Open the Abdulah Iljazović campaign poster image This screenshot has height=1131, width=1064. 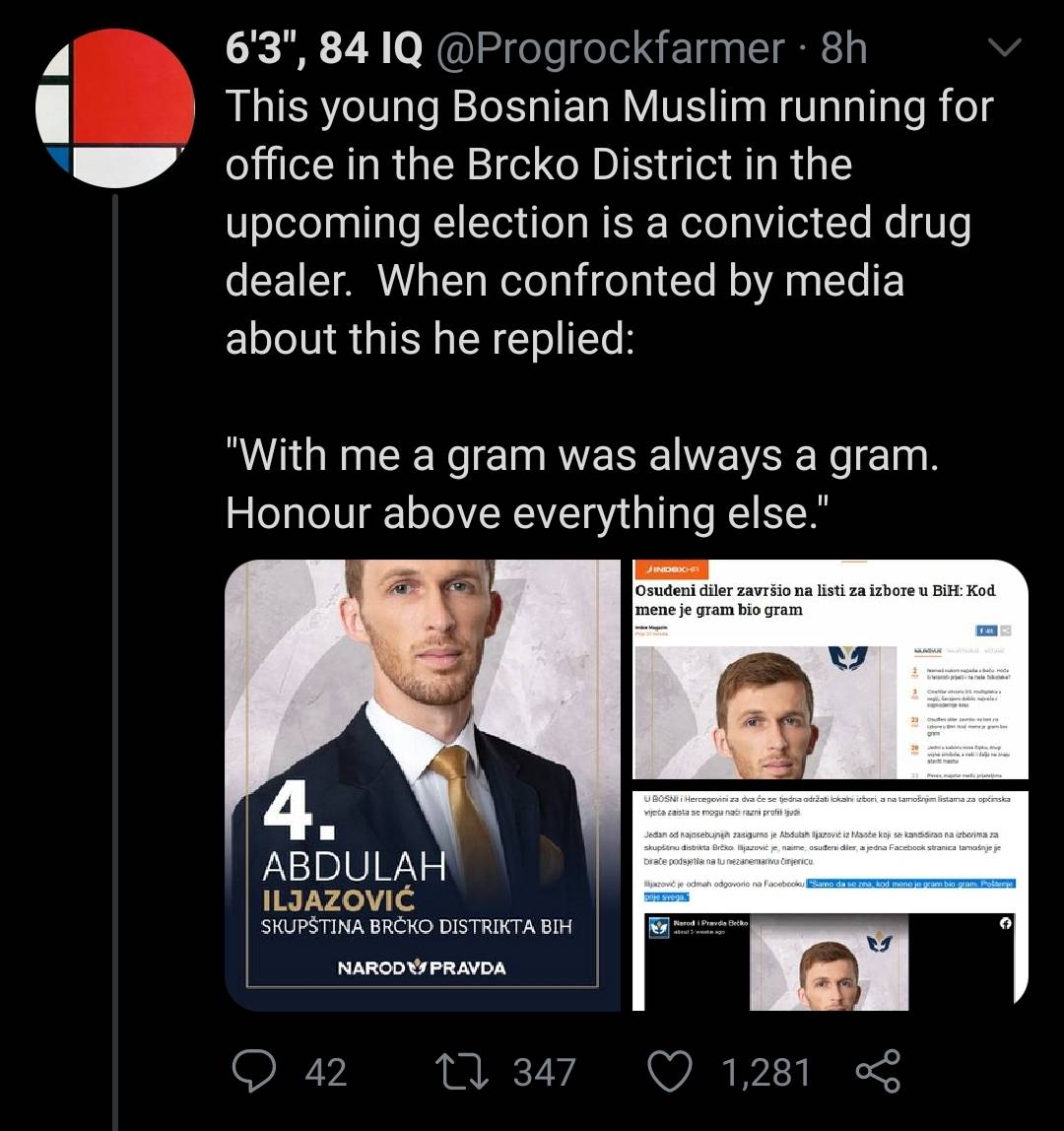coord(423,783)
